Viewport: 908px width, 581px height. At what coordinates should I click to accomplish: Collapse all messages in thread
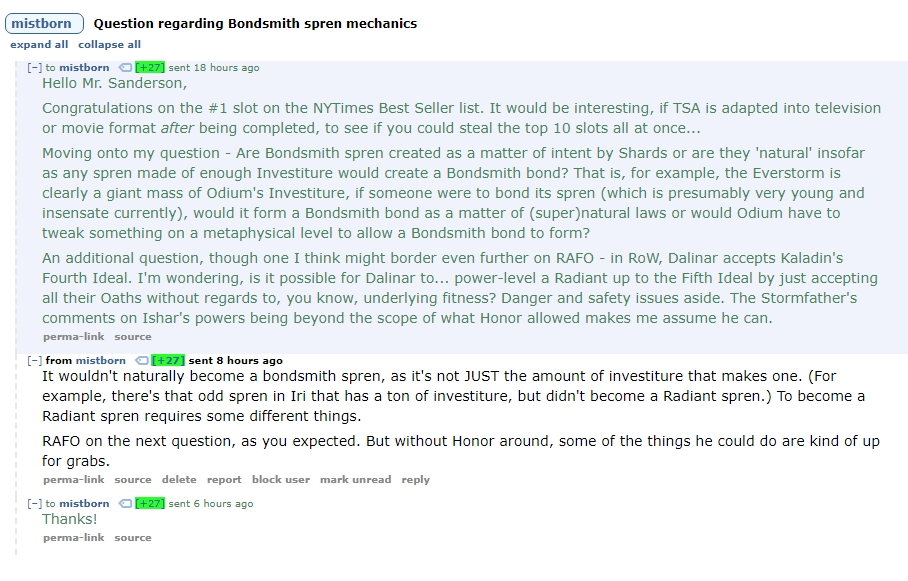coord(109,45)
